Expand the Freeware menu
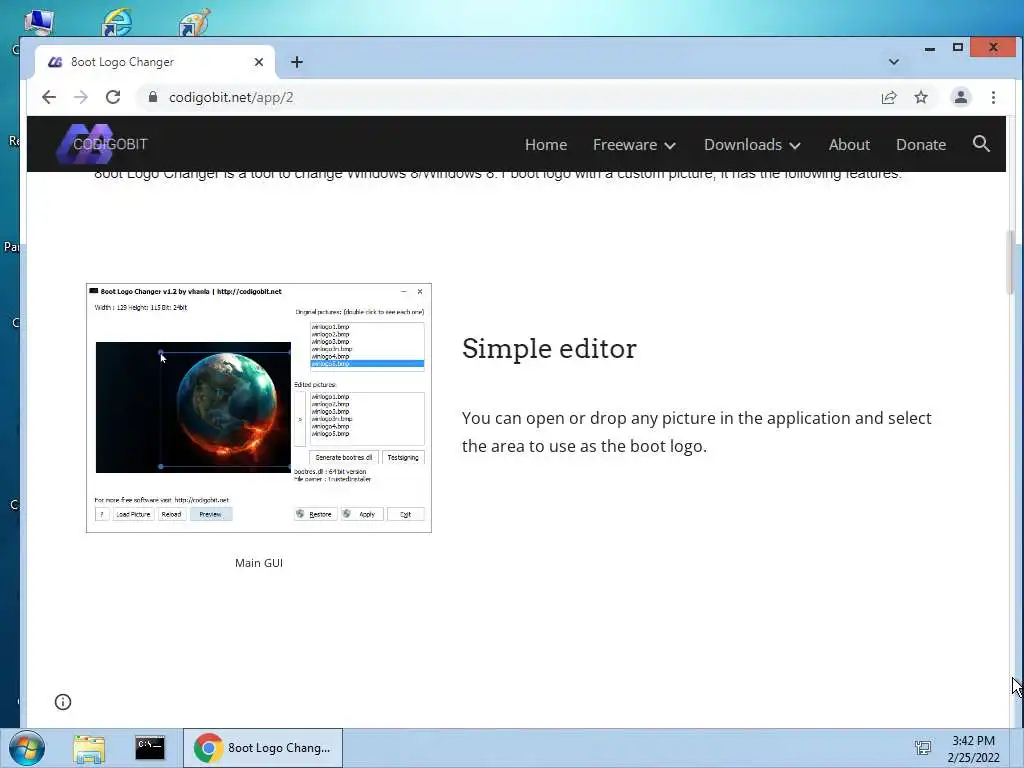1024x768 pixels. (x=634, y=144)
